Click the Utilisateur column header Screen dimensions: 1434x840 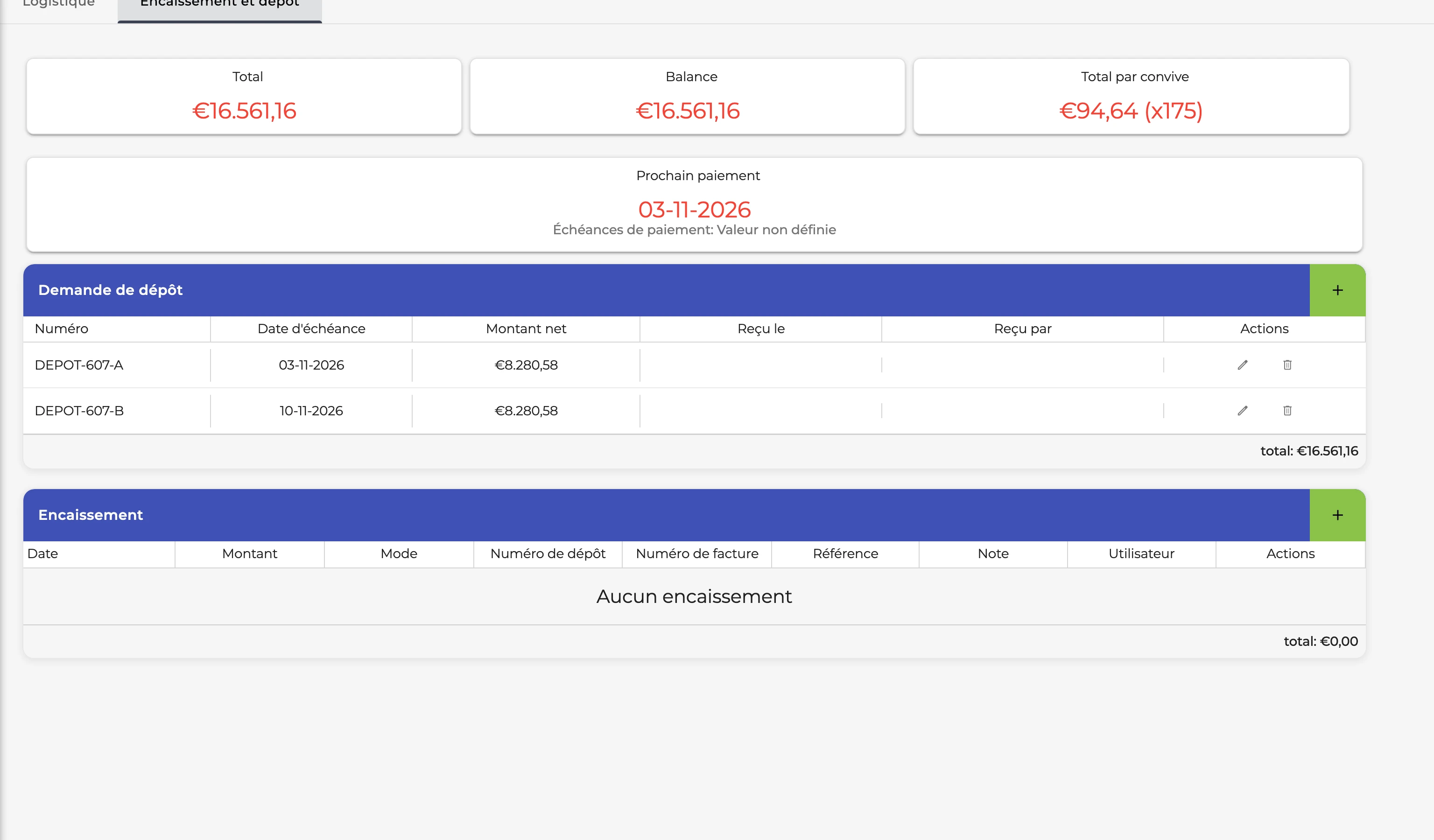pos(1141,554)
